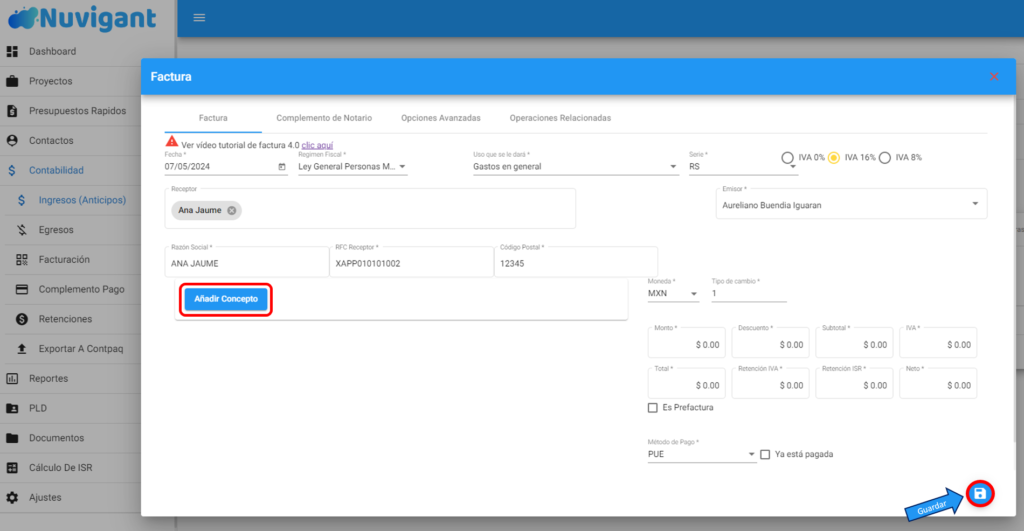
Task: Click the Descuento amount field
Action: (771, 342)
